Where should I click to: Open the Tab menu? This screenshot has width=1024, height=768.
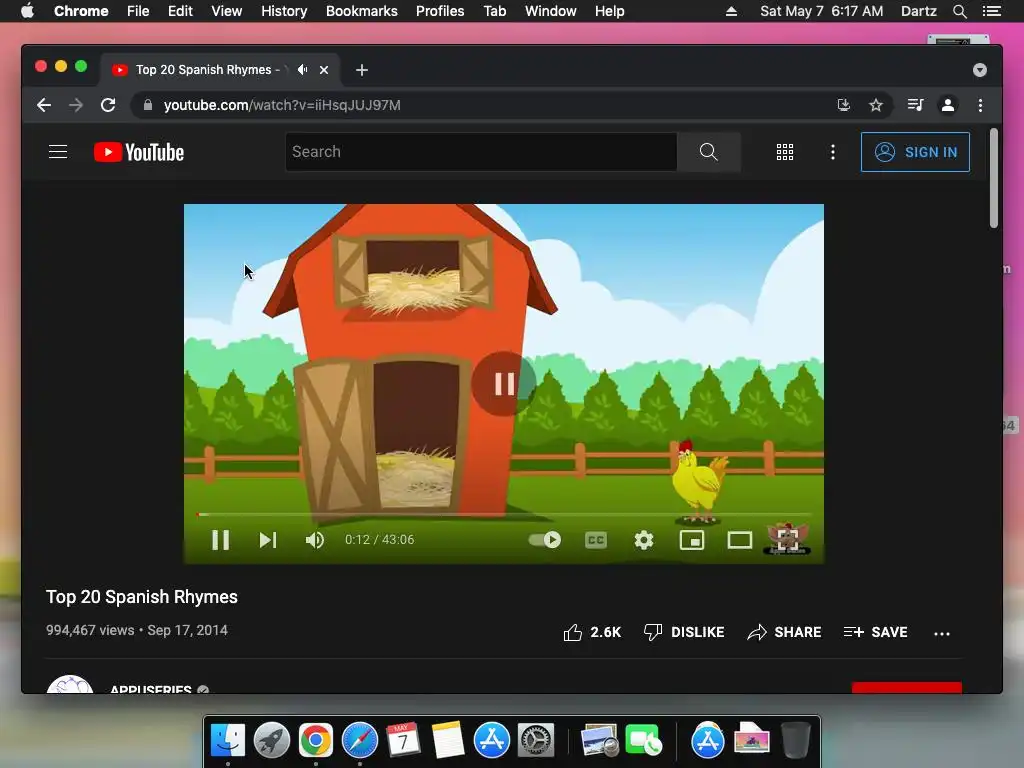point(494,11)
